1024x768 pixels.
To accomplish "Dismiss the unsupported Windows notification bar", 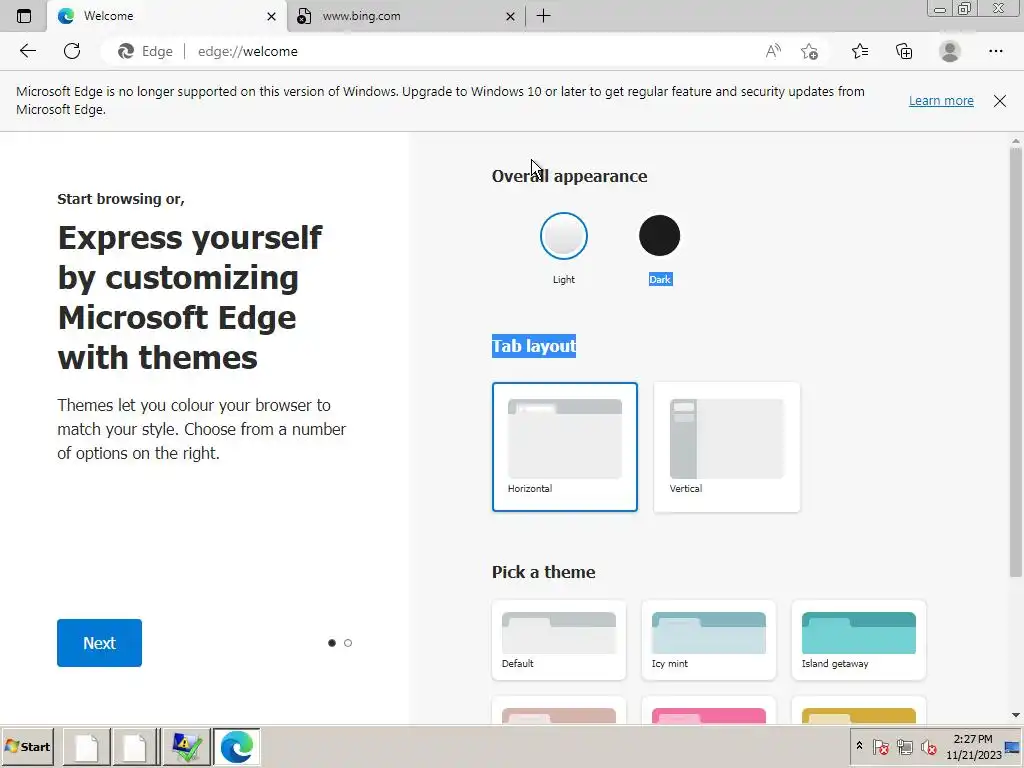I will coord(1000,101).
